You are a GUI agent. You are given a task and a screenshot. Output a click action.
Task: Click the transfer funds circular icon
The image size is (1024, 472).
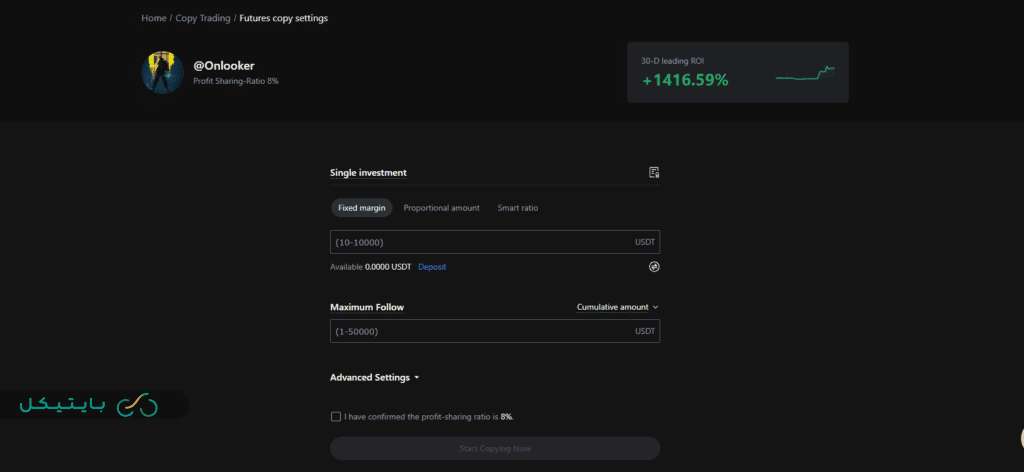click(x=654, y=267)
